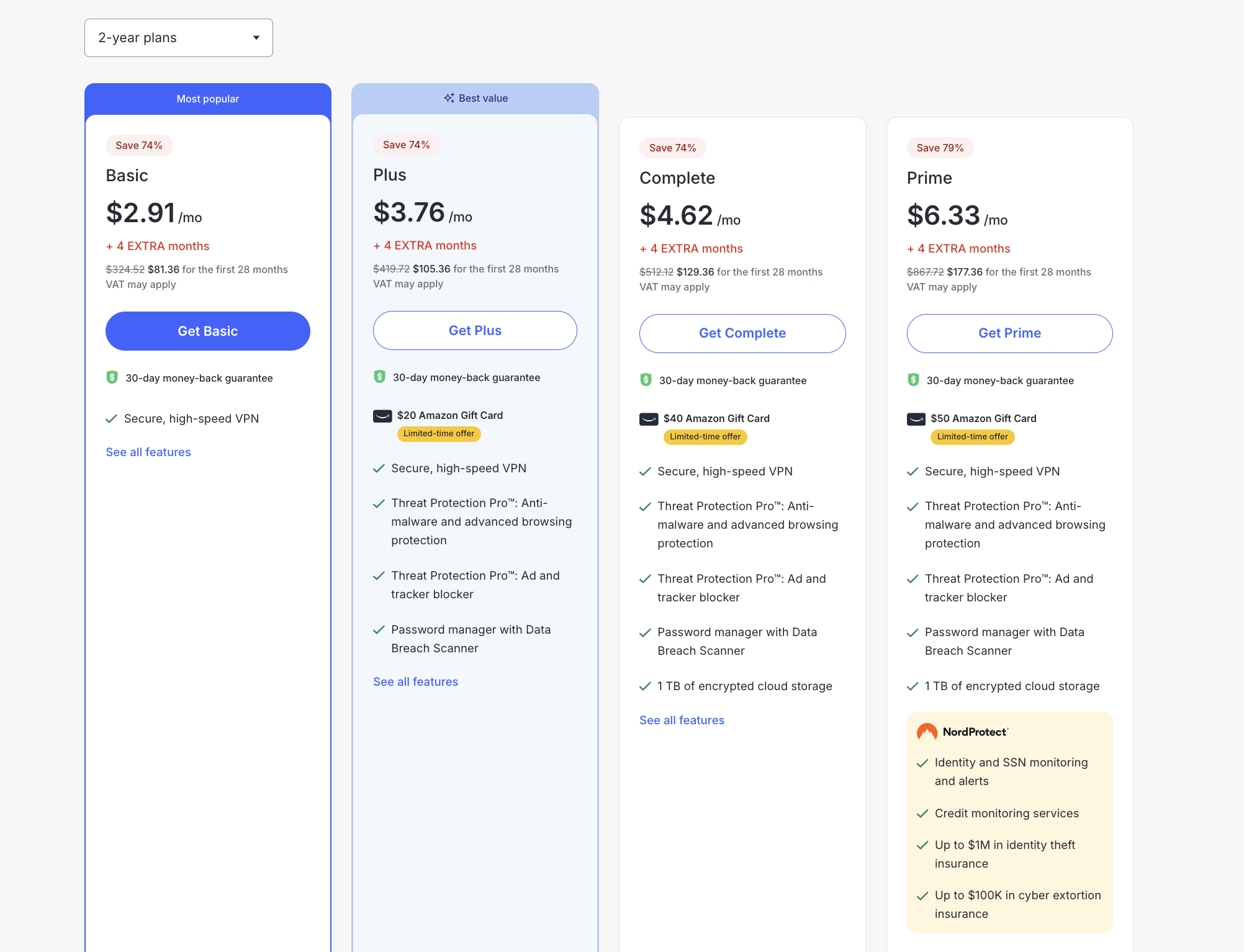Screen dimensions: 1244x952
Task: Click + 4 EXTRA months under Complete
Action: point(692,249)
